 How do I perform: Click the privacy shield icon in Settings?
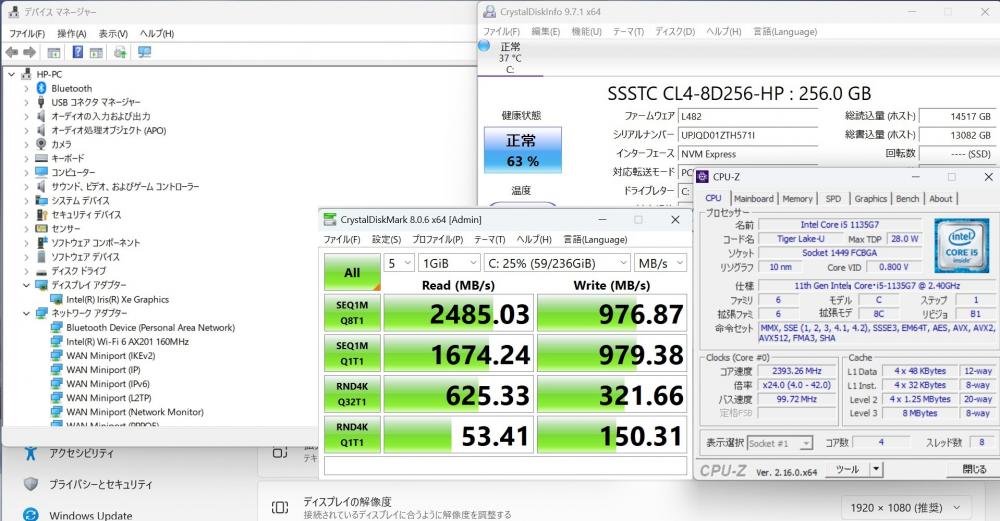30,484
